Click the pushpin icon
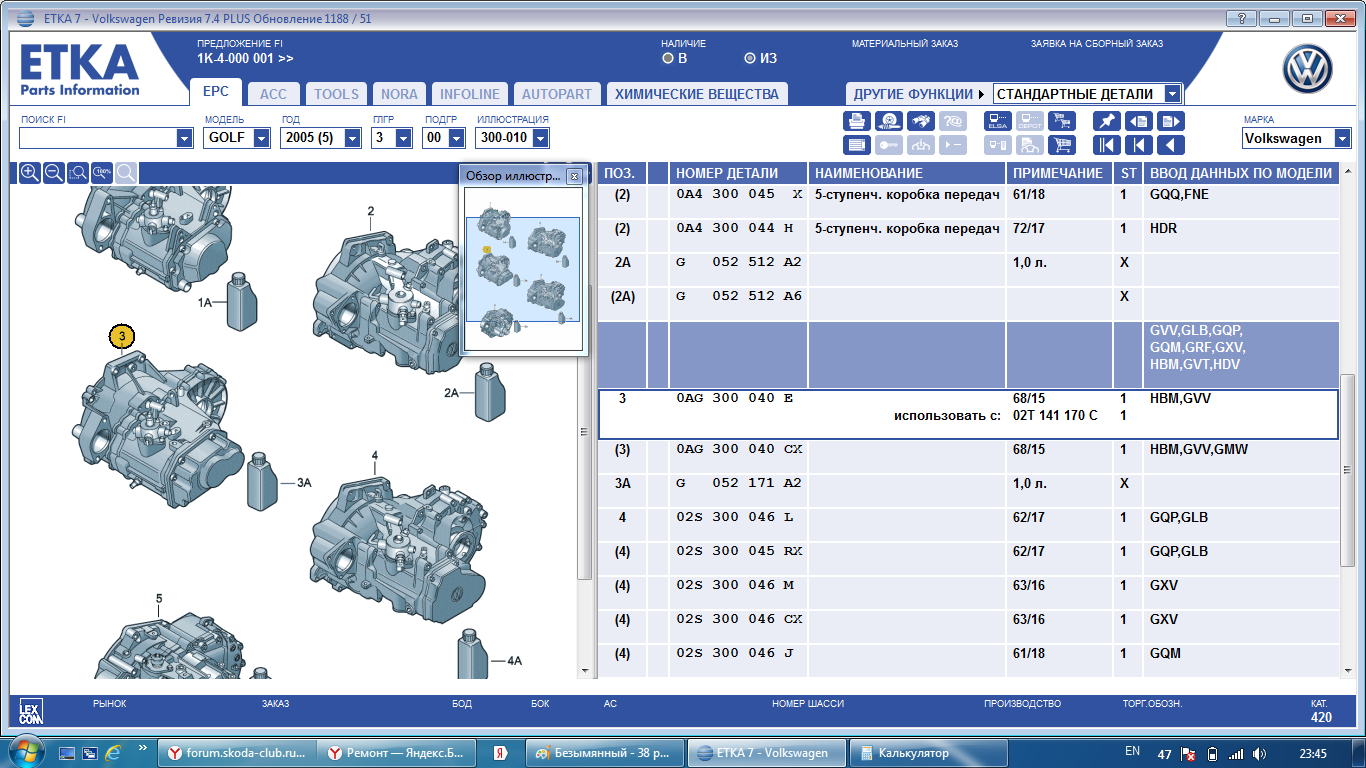The height and width of the screenshot is (768, 1366). pos(1106,121)
